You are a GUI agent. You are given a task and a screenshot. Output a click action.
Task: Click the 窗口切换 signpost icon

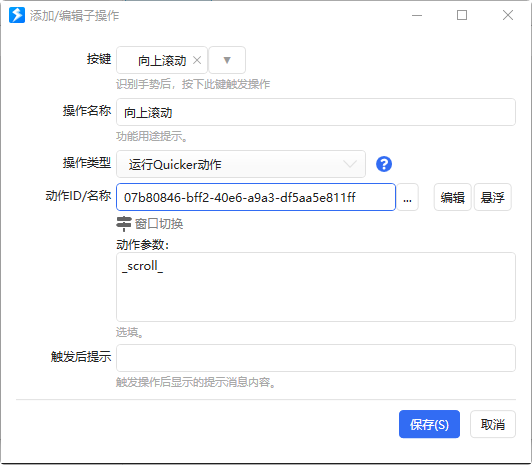124,224
